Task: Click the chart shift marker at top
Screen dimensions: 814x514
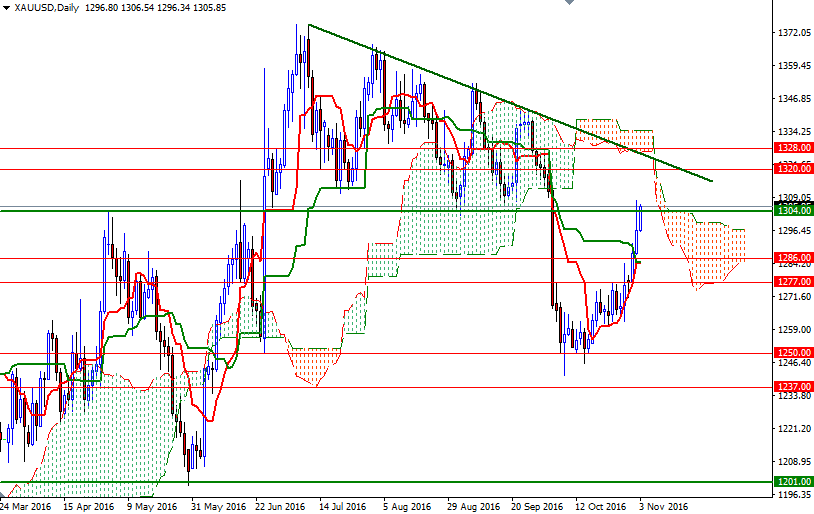Action: 569,2
